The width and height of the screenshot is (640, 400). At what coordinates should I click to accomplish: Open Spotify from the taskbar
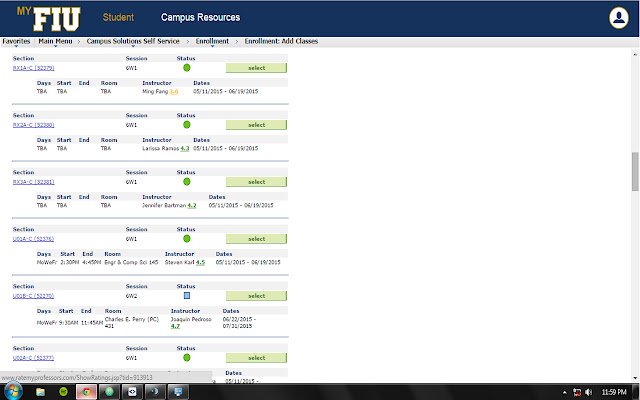[63, 392]
